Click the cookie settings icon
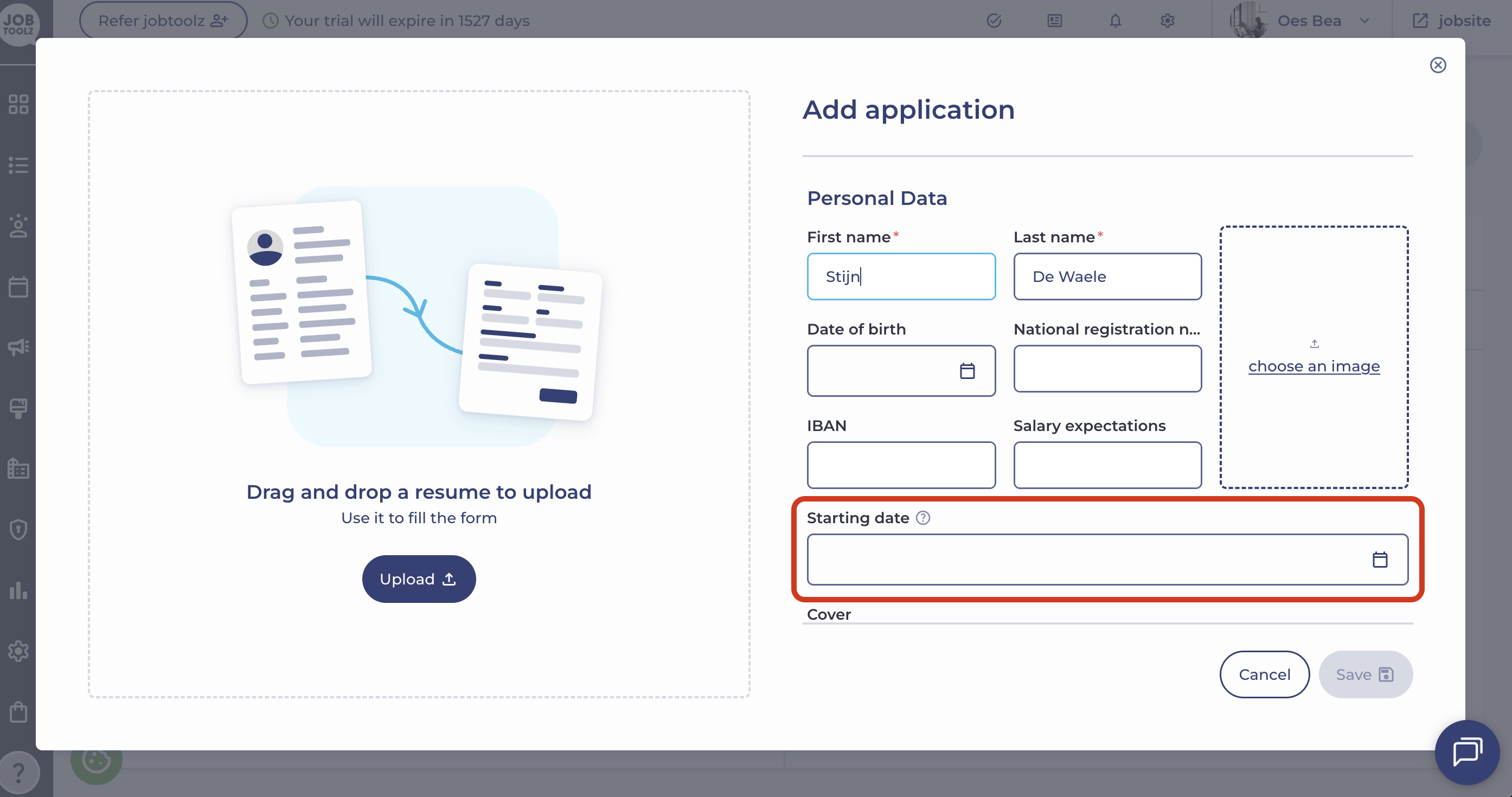 coord(96,761)
